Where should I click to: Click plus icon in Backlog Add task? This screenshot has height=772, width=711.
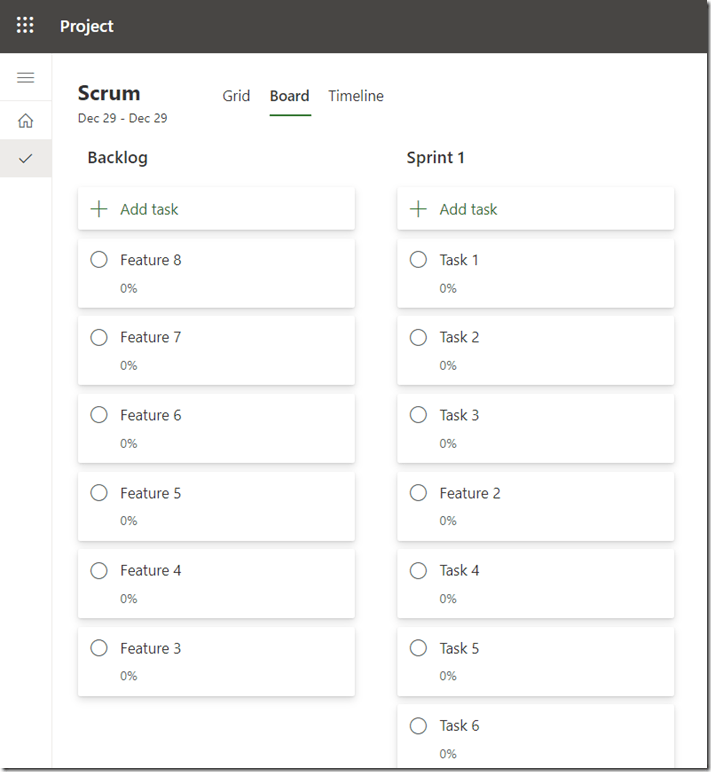click(x=99, y=209)
